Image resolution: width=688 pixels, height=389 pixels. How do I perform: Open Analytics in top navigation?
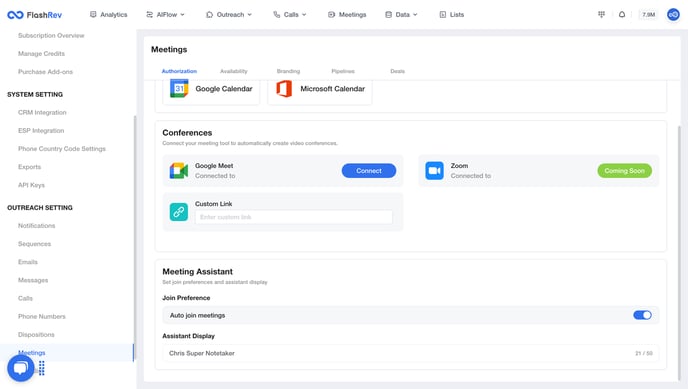coord(108,14)
